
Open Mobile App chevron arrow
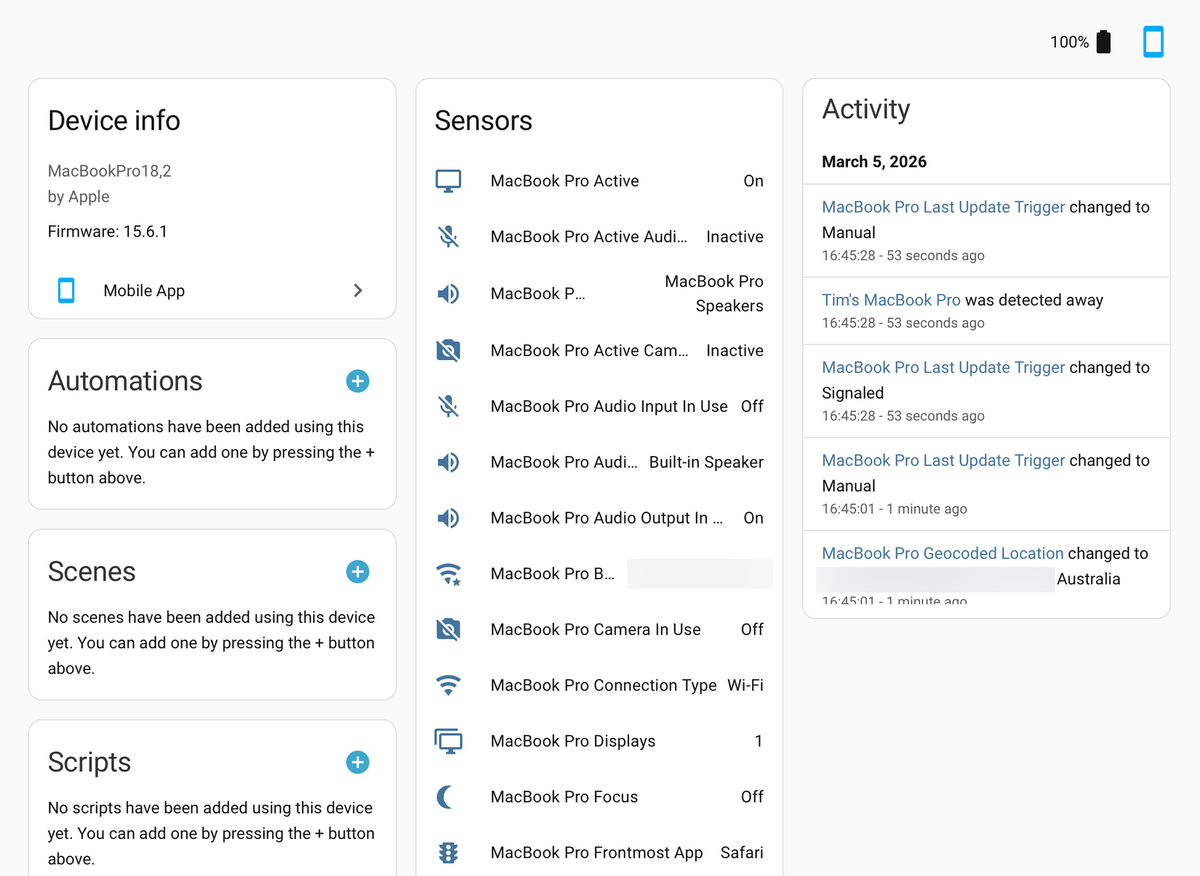358,291
